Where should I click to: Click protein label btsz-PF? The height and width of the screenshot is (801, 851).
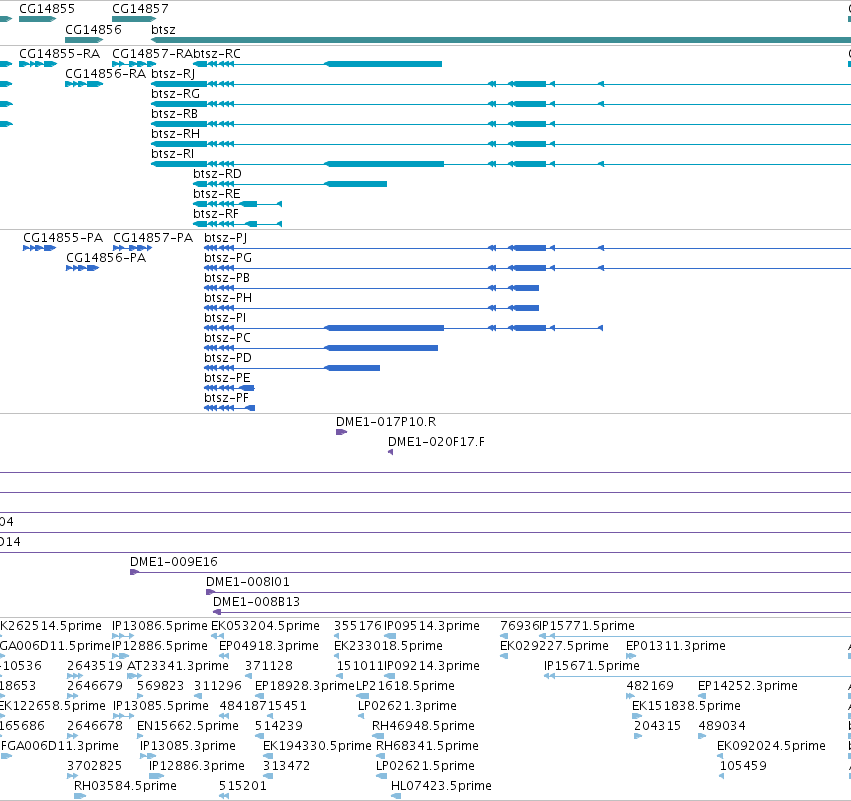coord(226,398)
